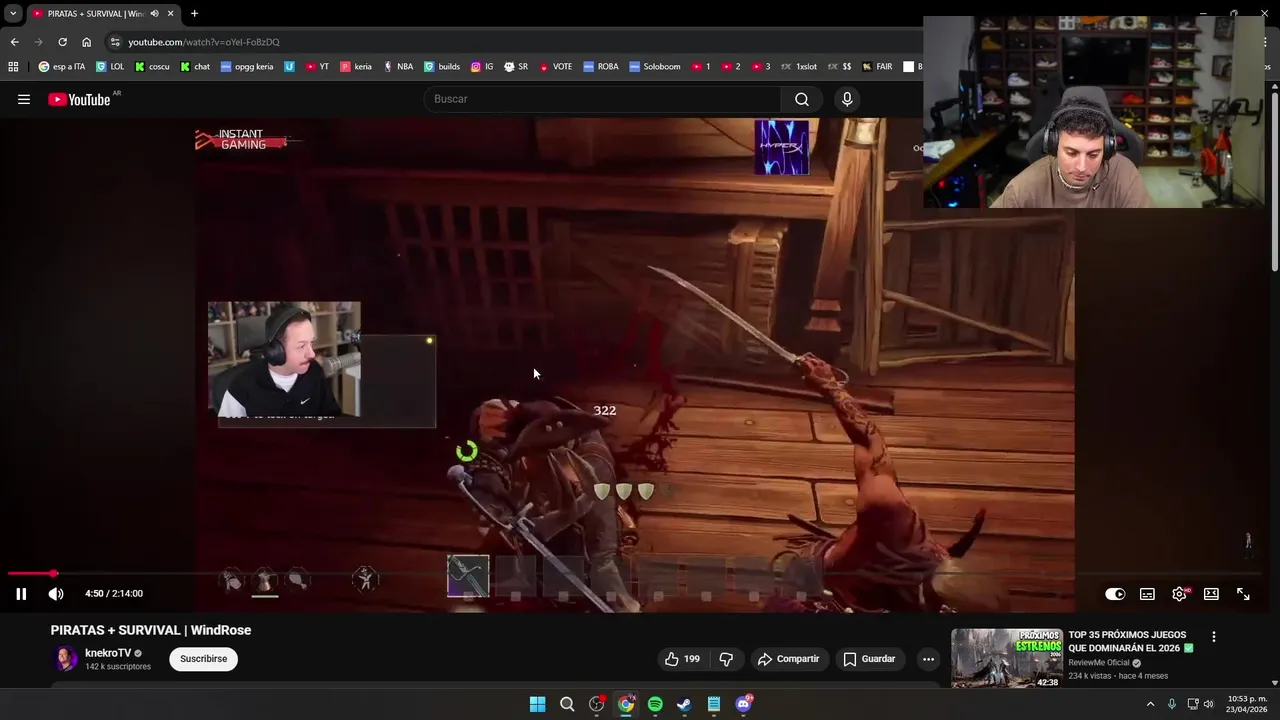Image resolution: width=1280 pixels, height=720 pixels.
Task: Focus the Buscar search field
Action: (603, 99)
